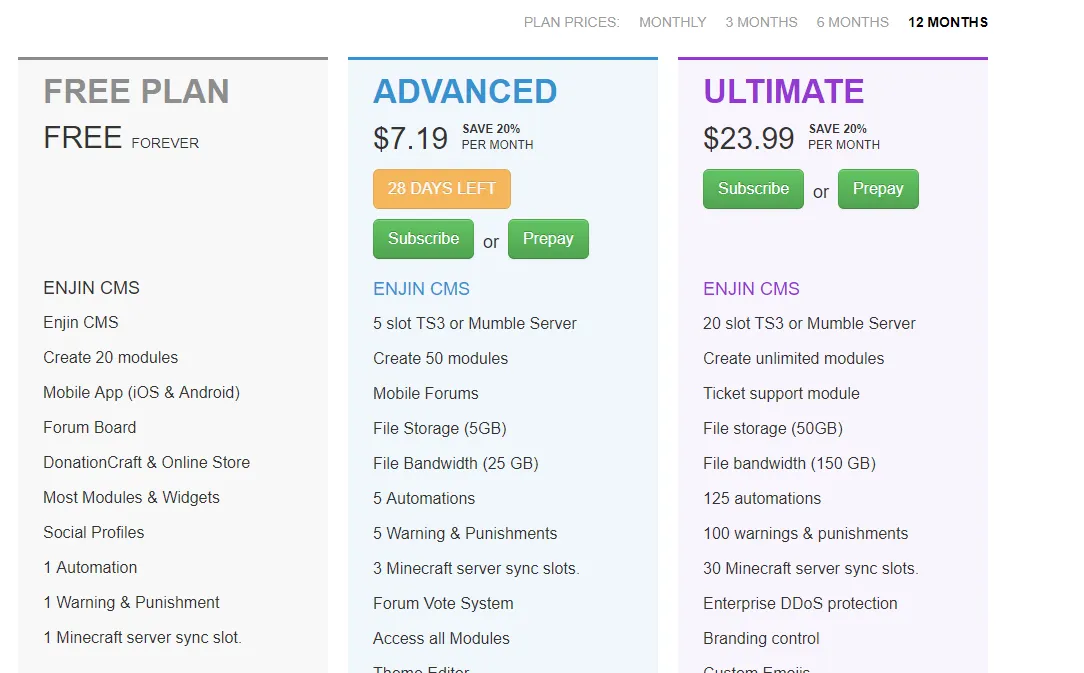Open the purple Enjin CMS link under Ultimate
The image size is (1084, 673).
(751, 289)
